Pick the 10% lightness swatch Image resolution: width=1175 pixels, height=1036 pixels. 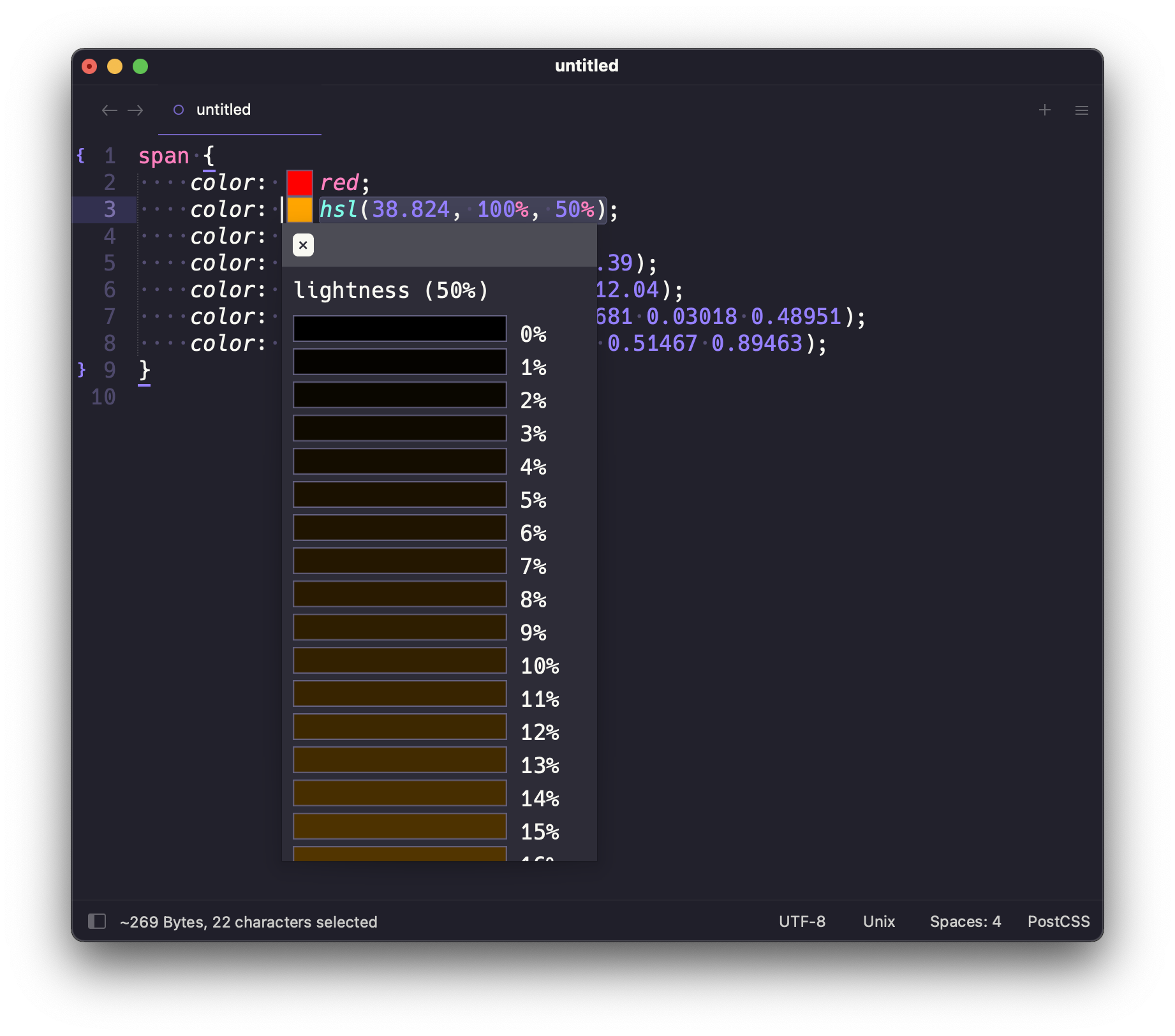[x=400, y=660]
